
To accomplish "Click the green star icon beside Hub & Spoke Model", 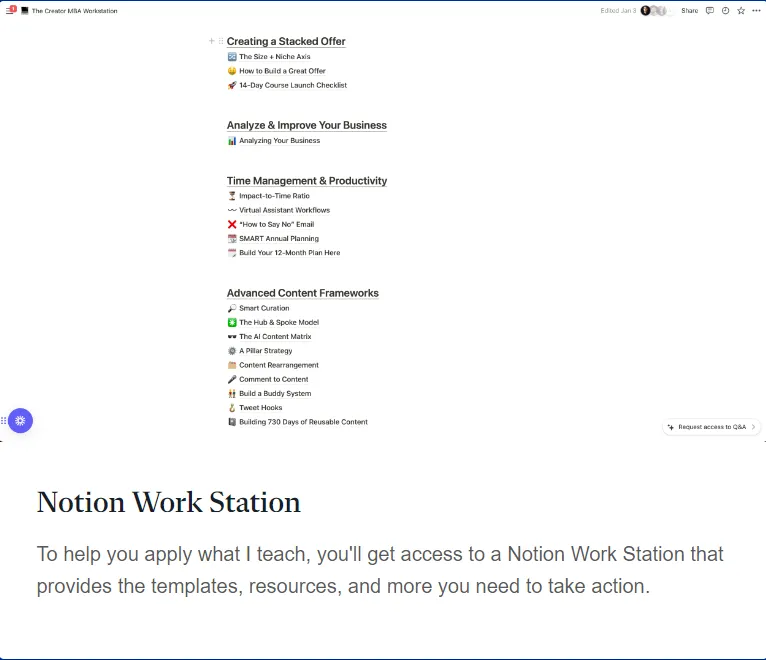I will click(x=232, y=322).
